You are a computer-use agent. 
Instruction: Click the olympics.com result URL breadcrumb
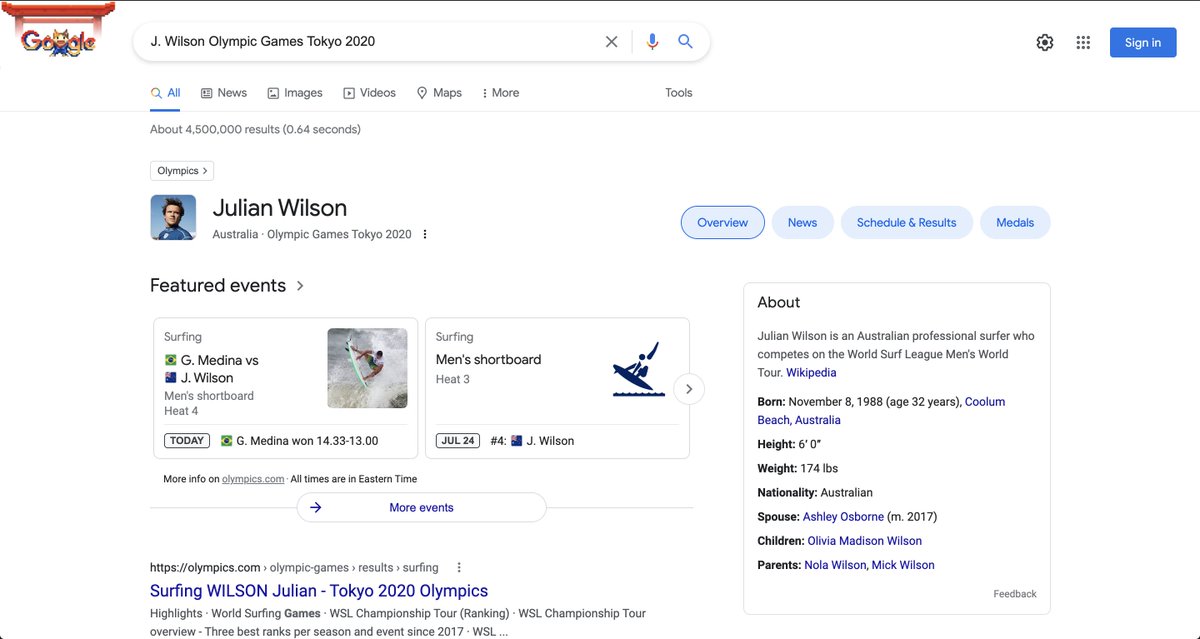coord(294,567)
